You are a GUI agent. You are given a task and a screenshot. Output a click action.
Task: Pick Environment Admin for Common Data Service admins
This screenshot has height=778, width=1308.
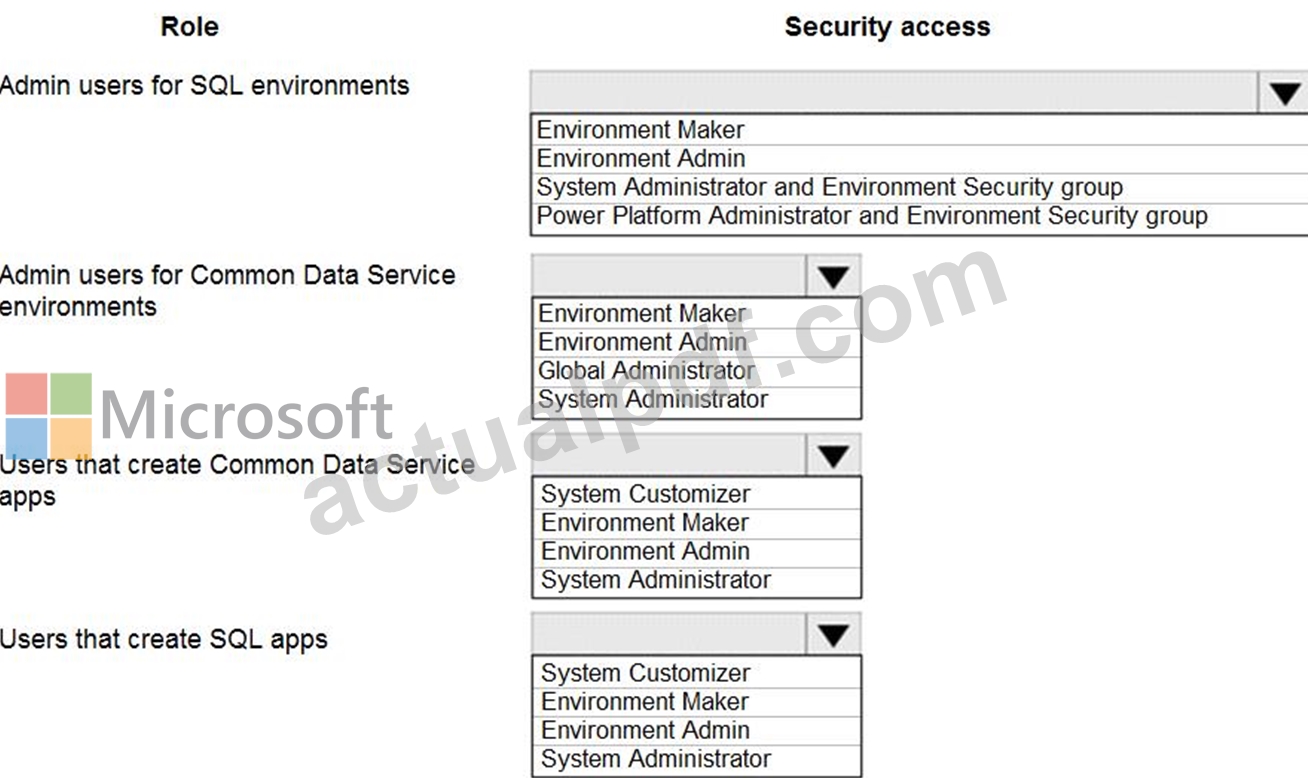coord(696,342)
